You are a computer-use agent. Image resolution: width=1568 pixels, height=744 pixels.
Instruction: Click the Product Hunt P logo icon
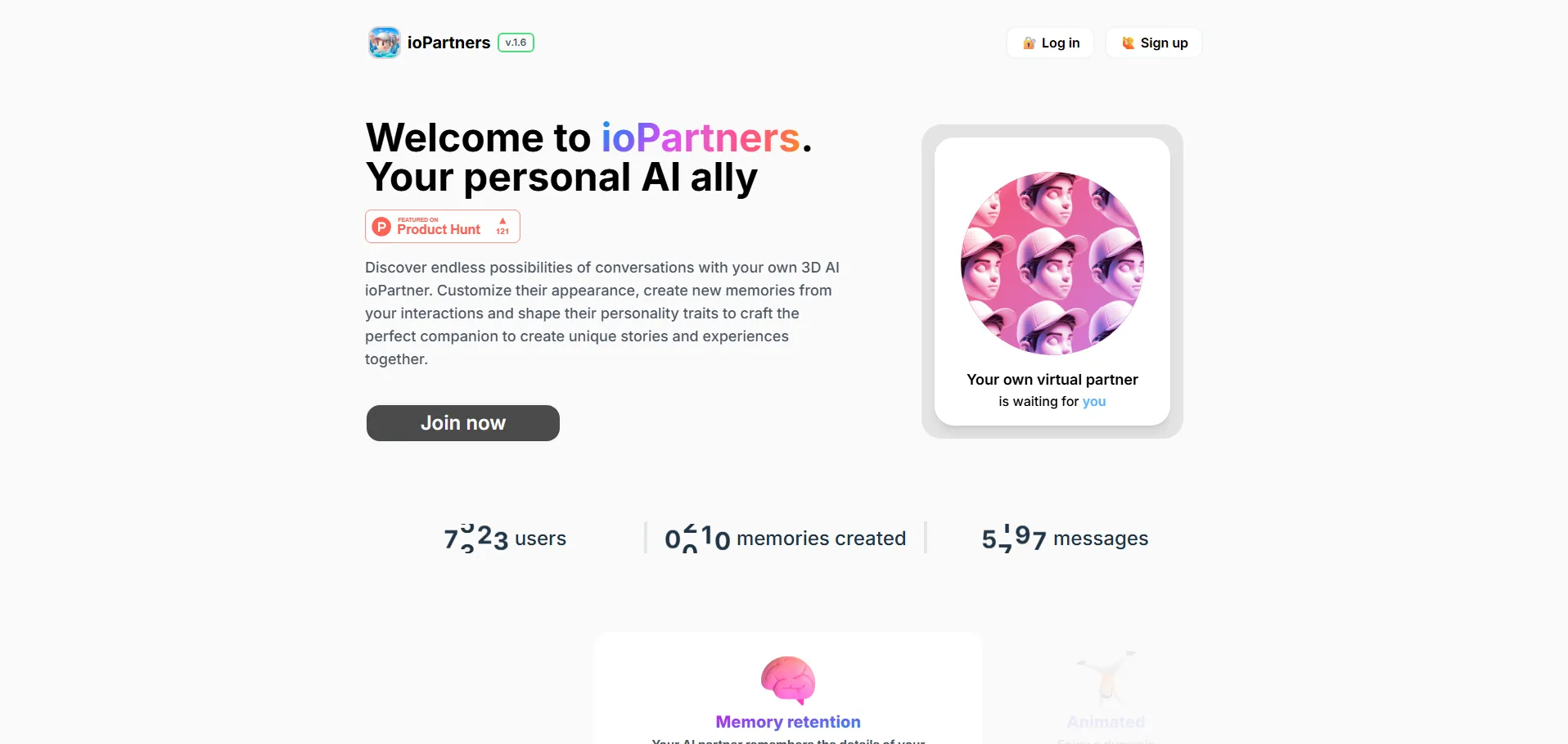(381, 227)
